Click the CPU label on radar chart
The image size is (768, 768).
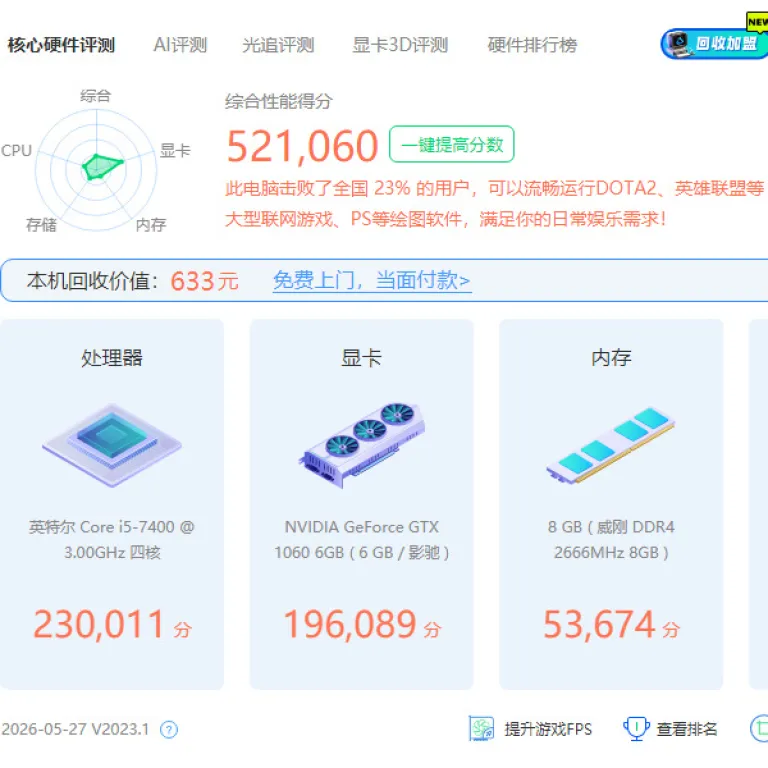(x=16, y=150)
